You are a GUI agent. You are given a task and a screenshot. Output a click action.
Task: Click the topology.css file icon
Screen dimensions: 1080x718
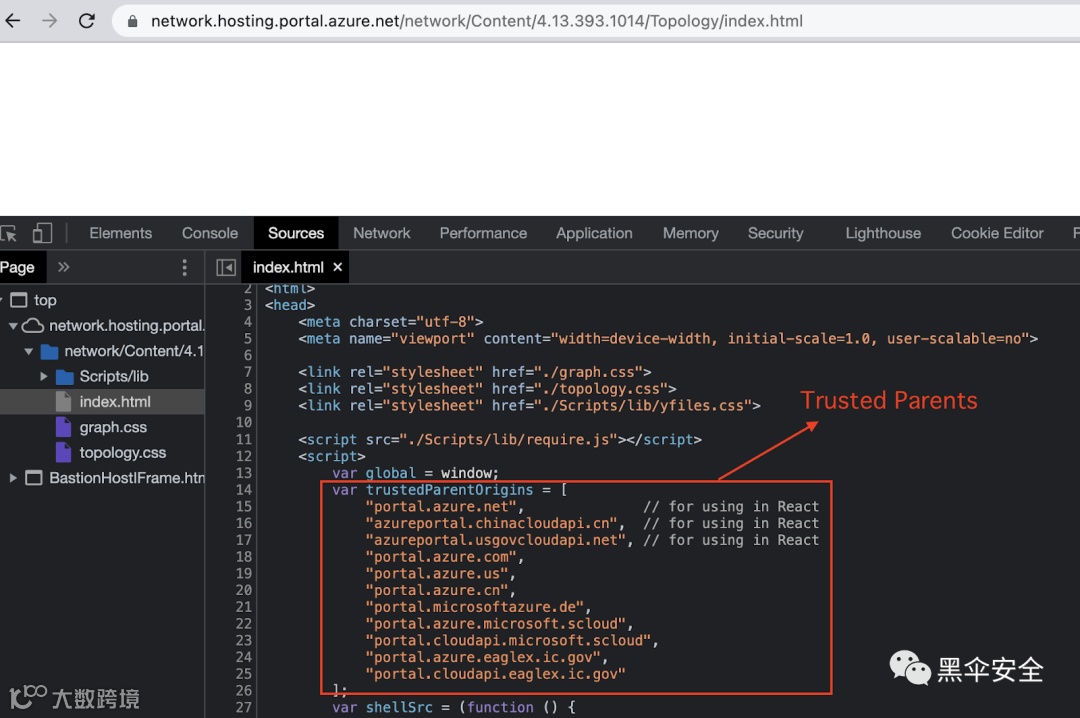pos(63,453)
